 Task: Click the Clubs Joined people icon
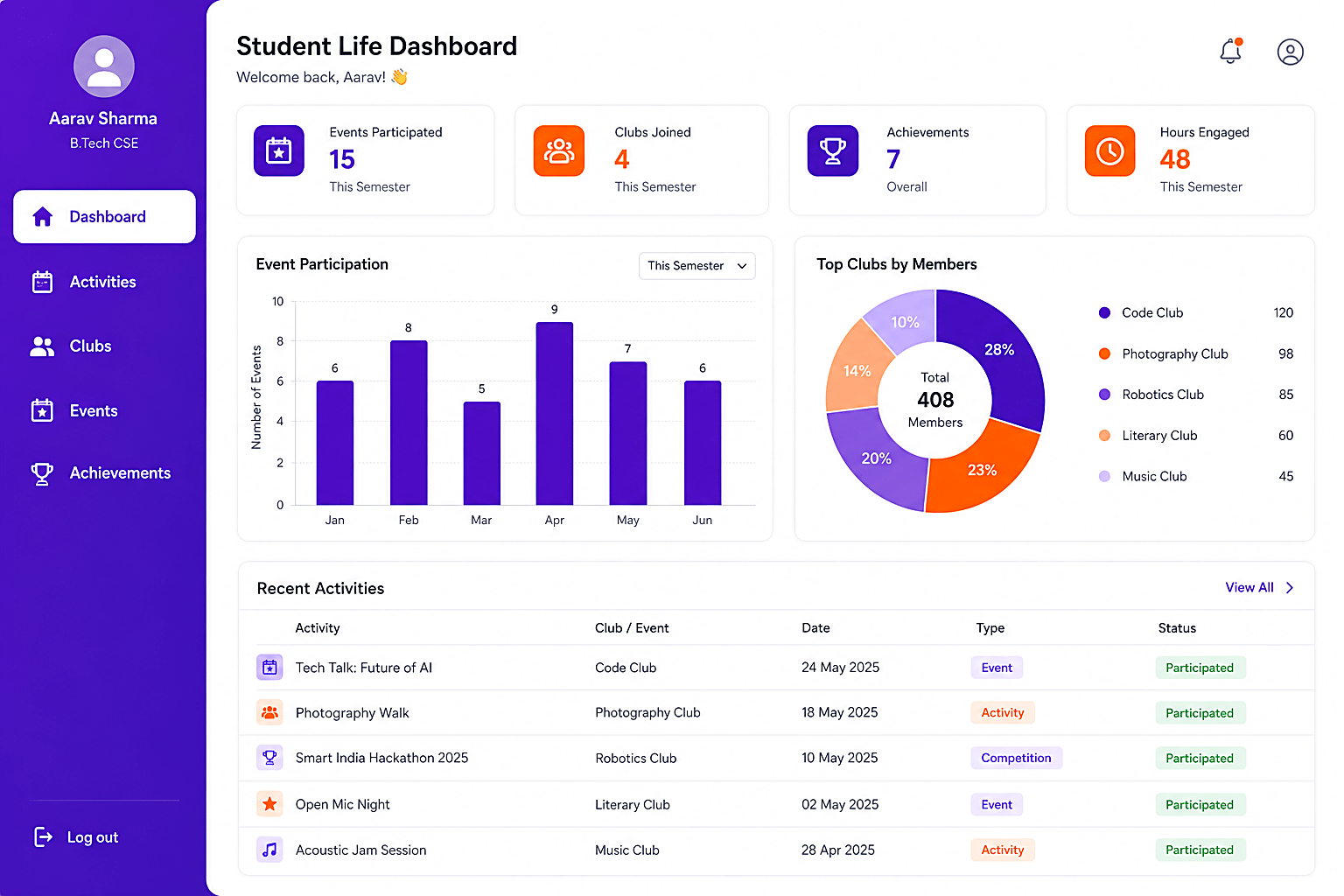click(x=559, y=150)
